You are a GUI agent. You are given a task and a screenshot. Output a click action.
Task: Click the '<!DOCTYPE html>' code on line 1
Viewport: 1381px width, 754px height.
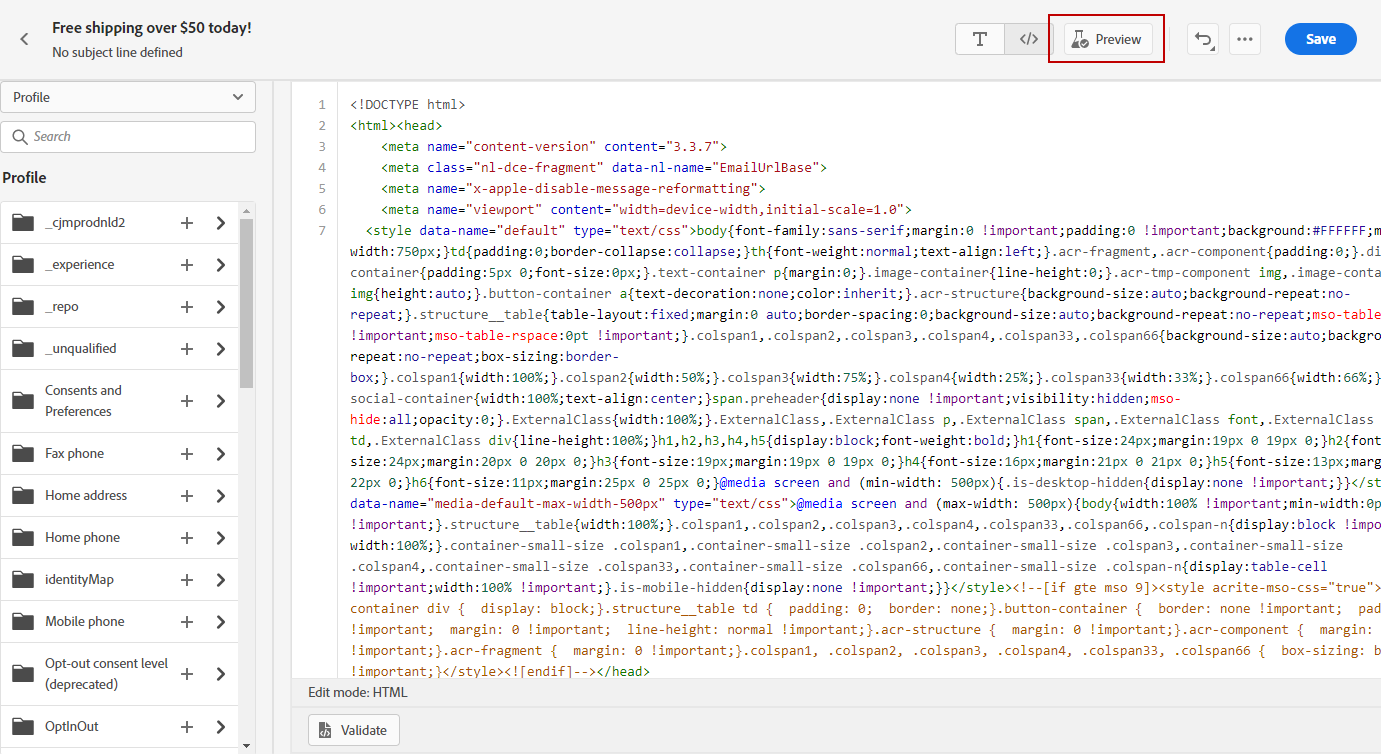tap(407, 104)
